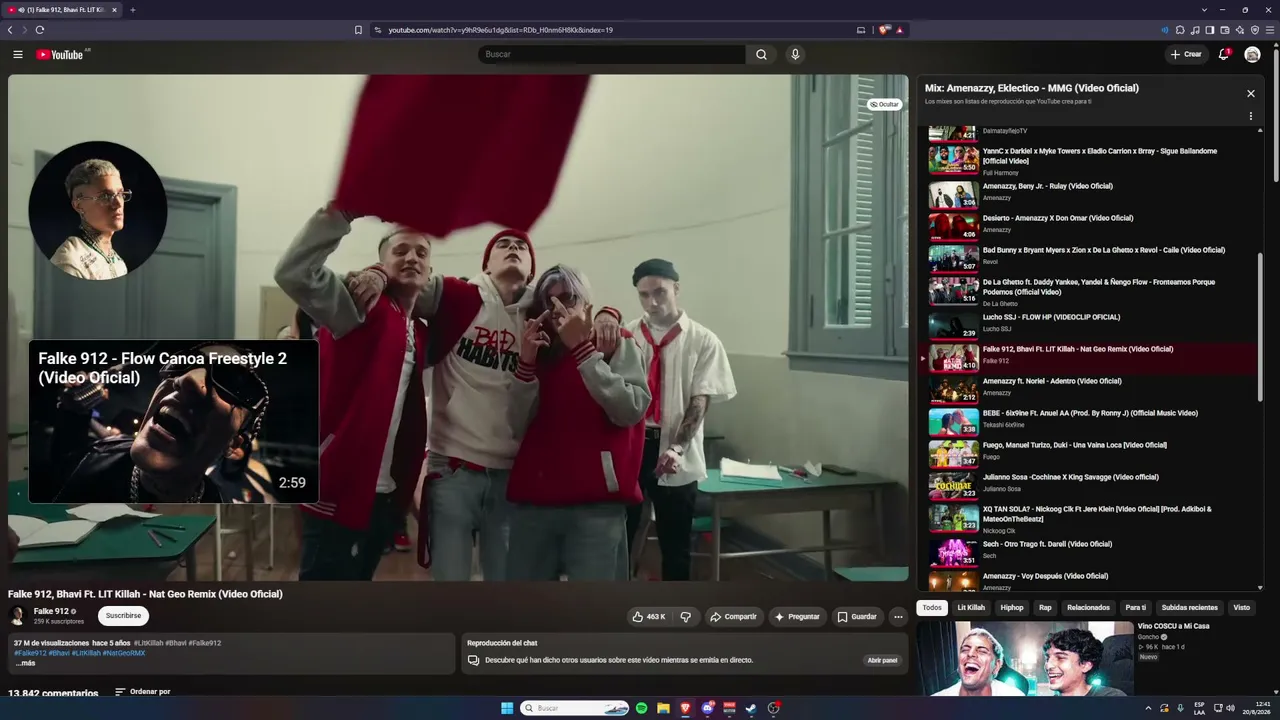Open more video actions menu
The width and height of the screenshot is (1280, 720).
click(x=898, y=617)
